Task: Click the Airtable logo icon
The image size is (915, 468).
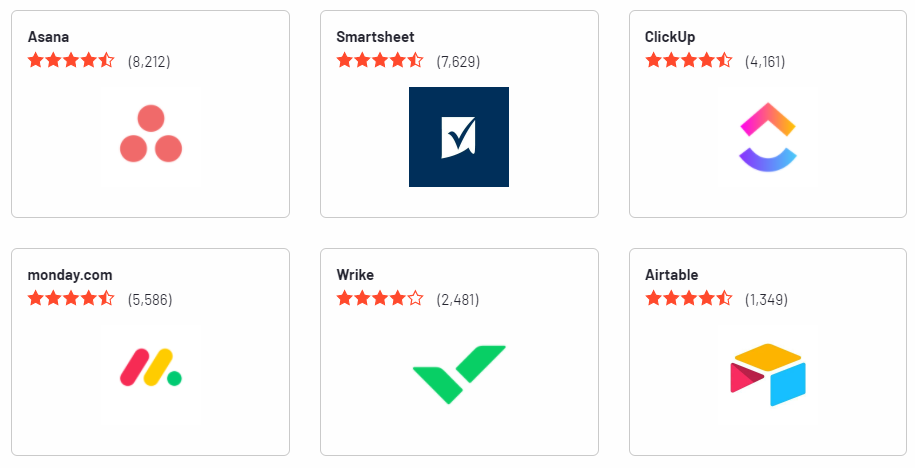Action: tap(767, 374)
